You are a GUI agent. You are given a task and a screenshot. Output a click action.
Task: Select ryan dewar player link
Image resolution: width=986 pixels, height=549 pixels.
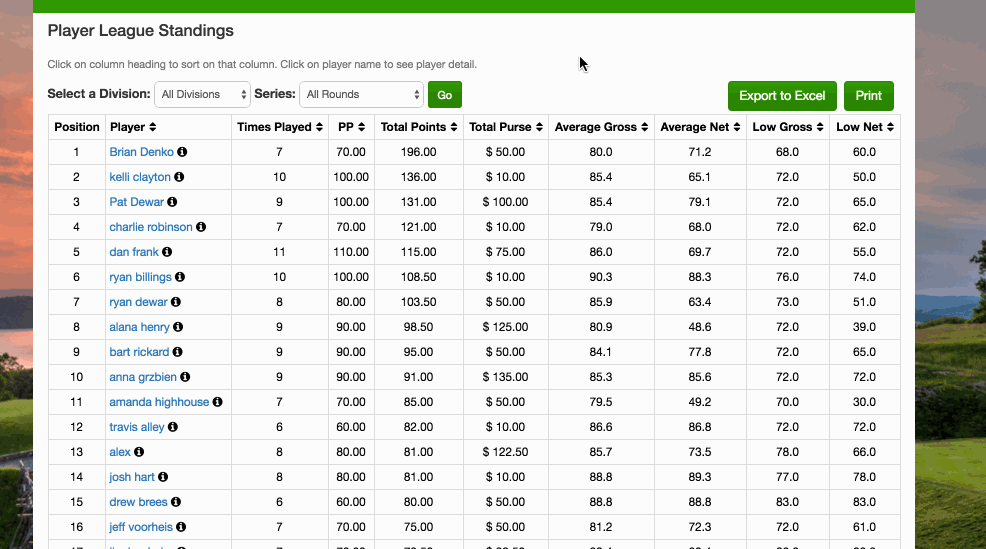pyautogui.click(x=138, y=302)
